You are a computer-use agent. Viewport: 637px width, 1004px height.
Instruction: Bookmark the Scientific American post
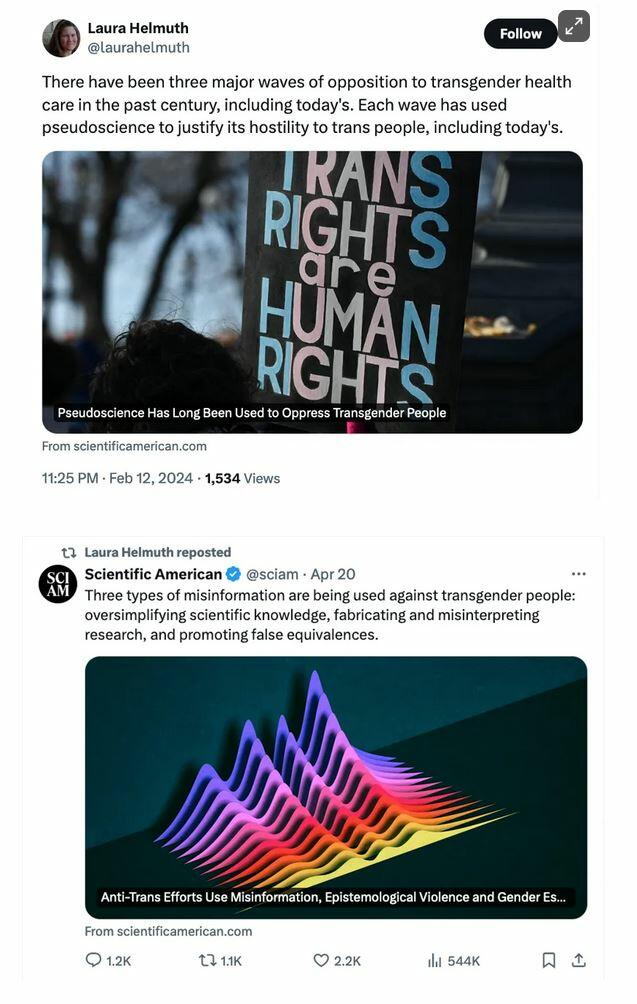[x=549, y=960]
